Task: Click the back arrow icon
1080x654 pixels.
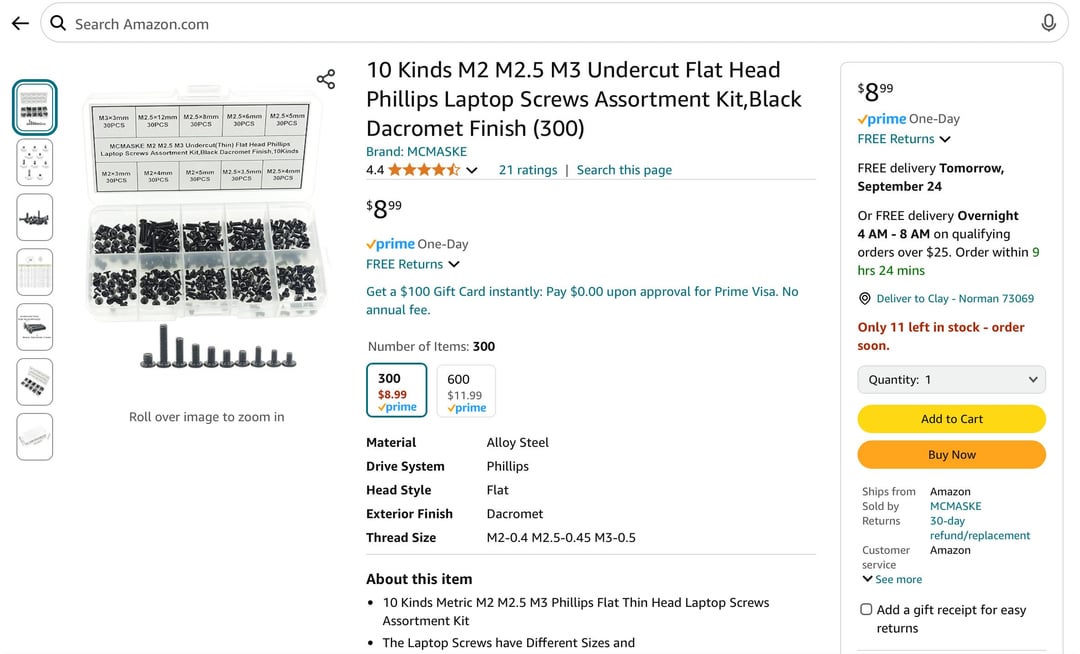Action: [x=20, y=23]
